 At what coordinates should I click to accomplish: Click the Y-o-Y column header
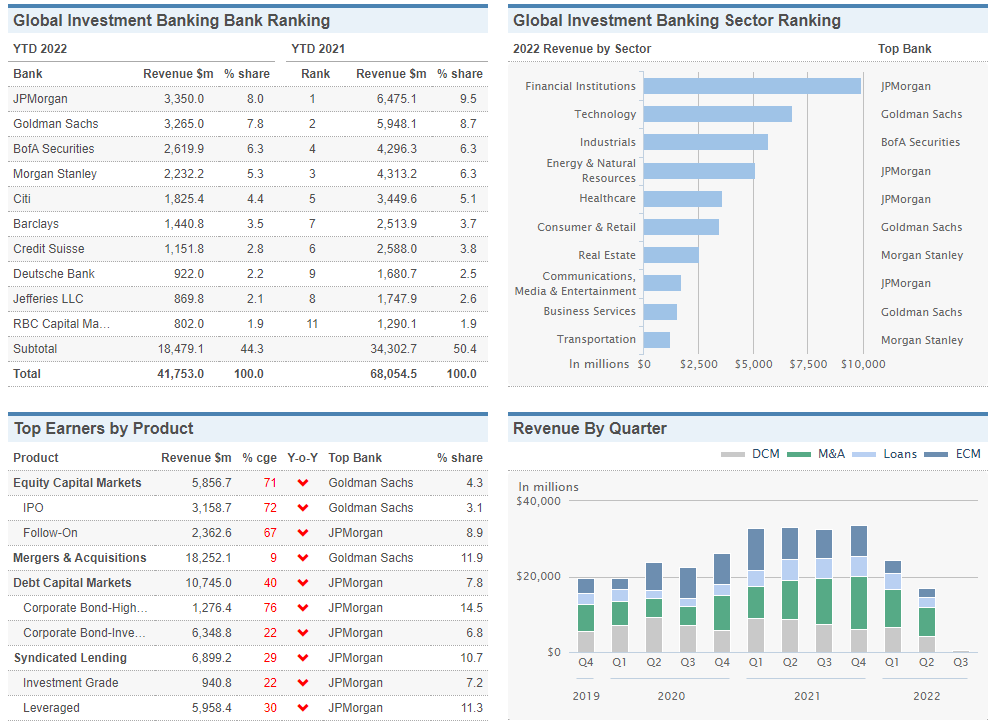click(x=303, y=458)
